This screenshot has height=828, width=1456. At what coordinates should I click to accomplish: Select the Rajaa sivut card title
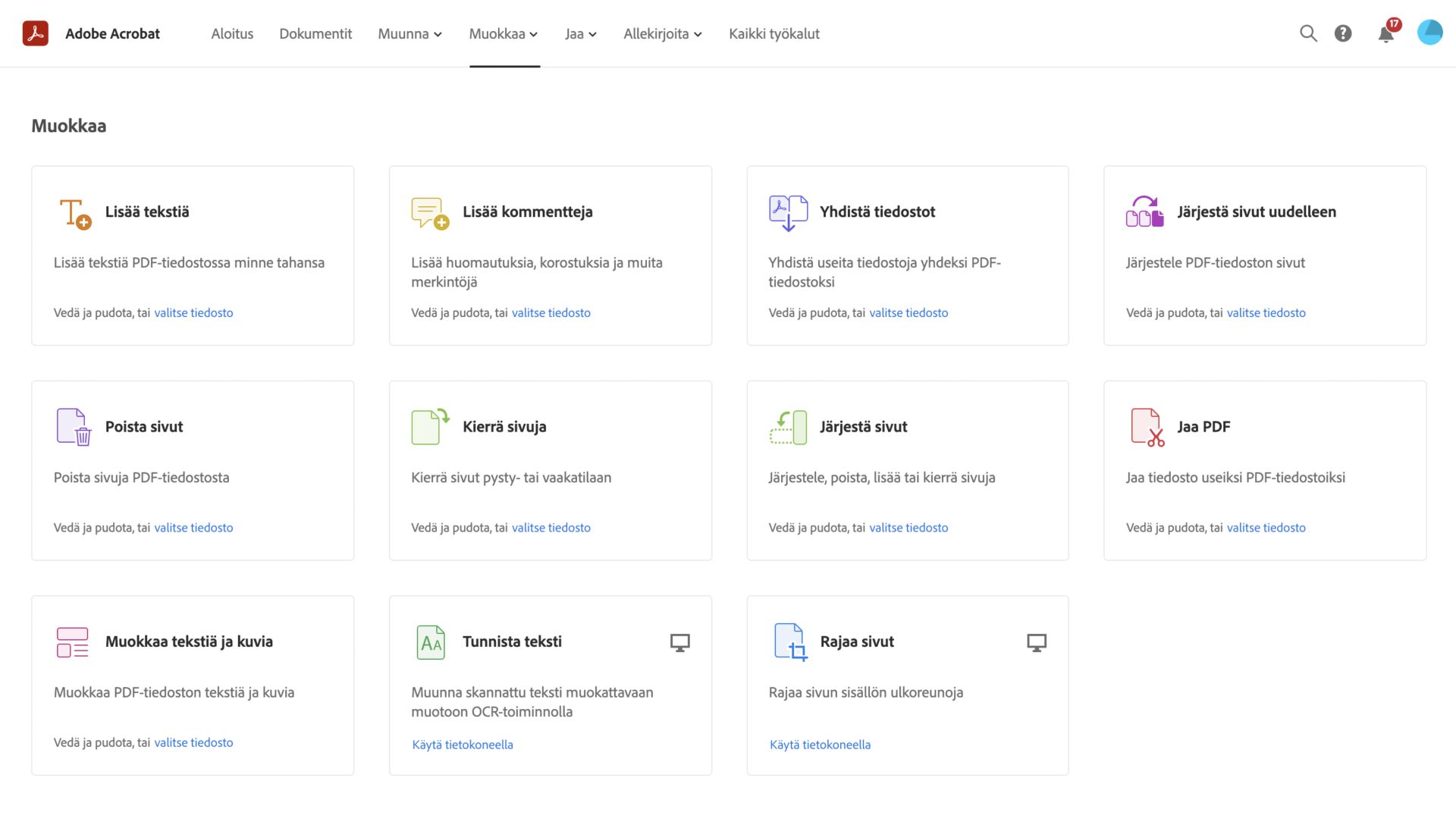click(x=857, y=641)
